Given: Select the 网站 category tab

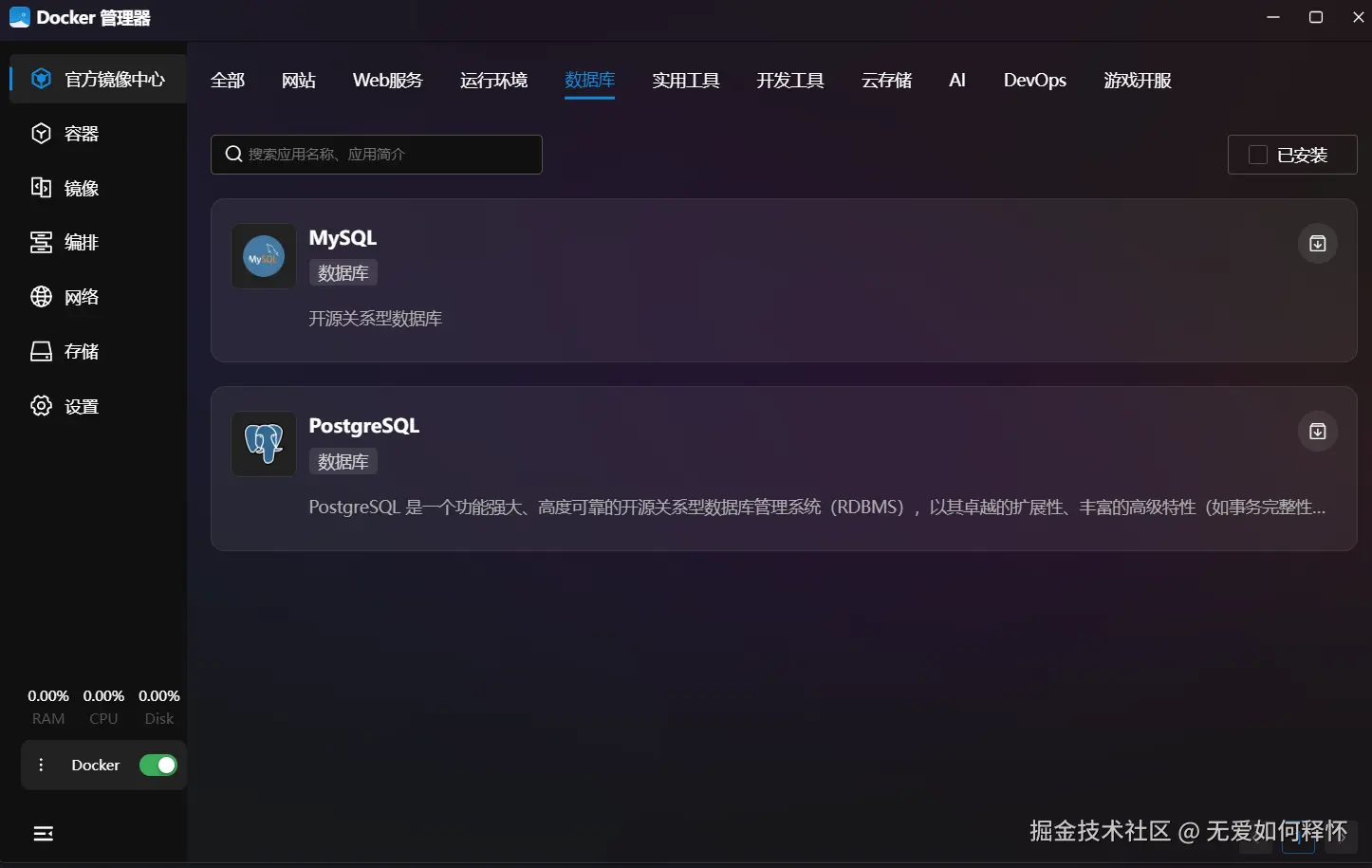Looking at the screenshot, I should pos(299,81).
